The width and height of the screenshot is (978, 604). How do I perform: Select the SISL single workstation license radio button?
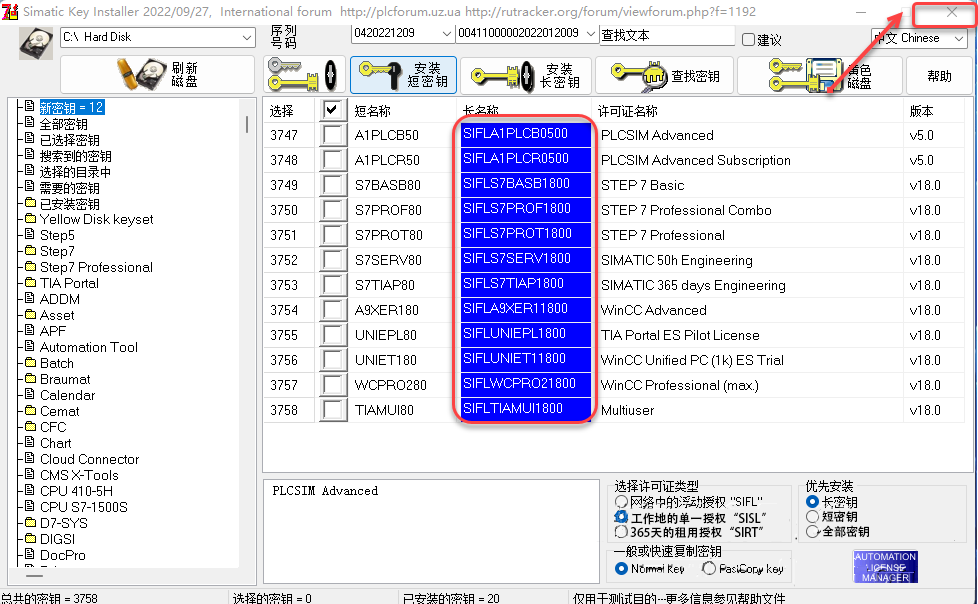point(622,516)
